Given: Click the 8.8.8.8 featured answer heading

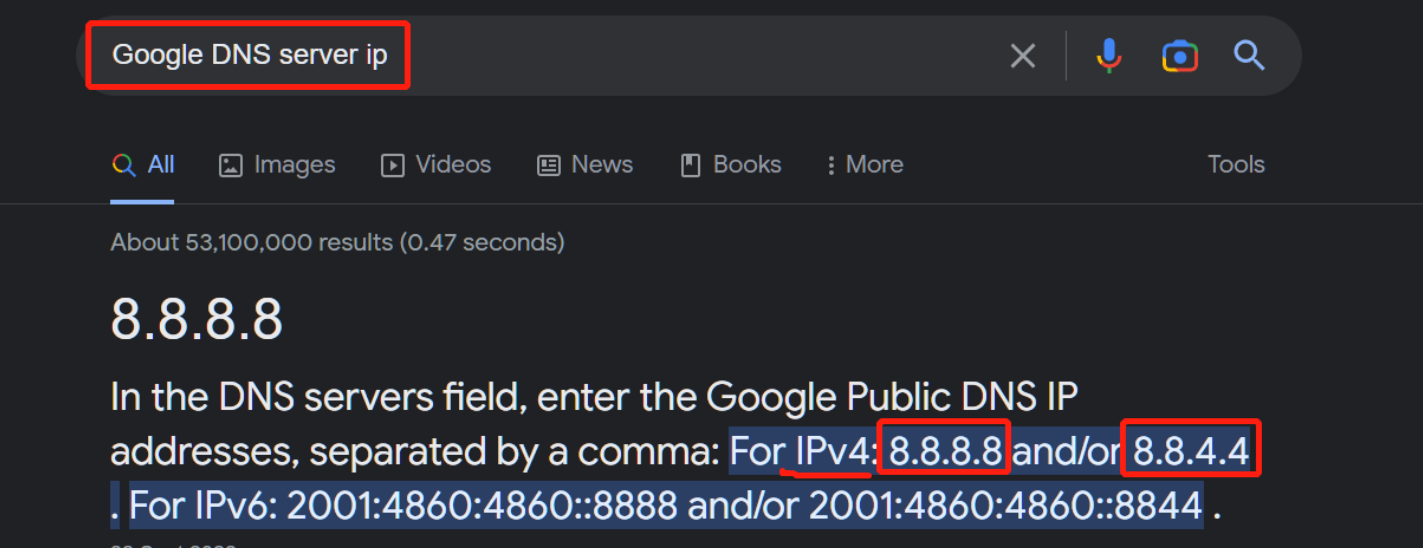Looking at the screenshot, I should click(x=197, y=320).
